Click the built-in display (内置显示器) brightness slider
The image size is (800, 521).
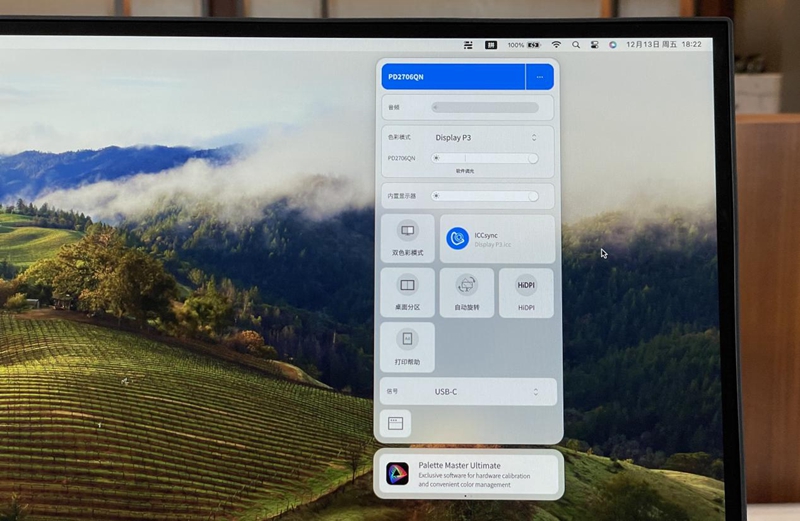tap(485, 196)
